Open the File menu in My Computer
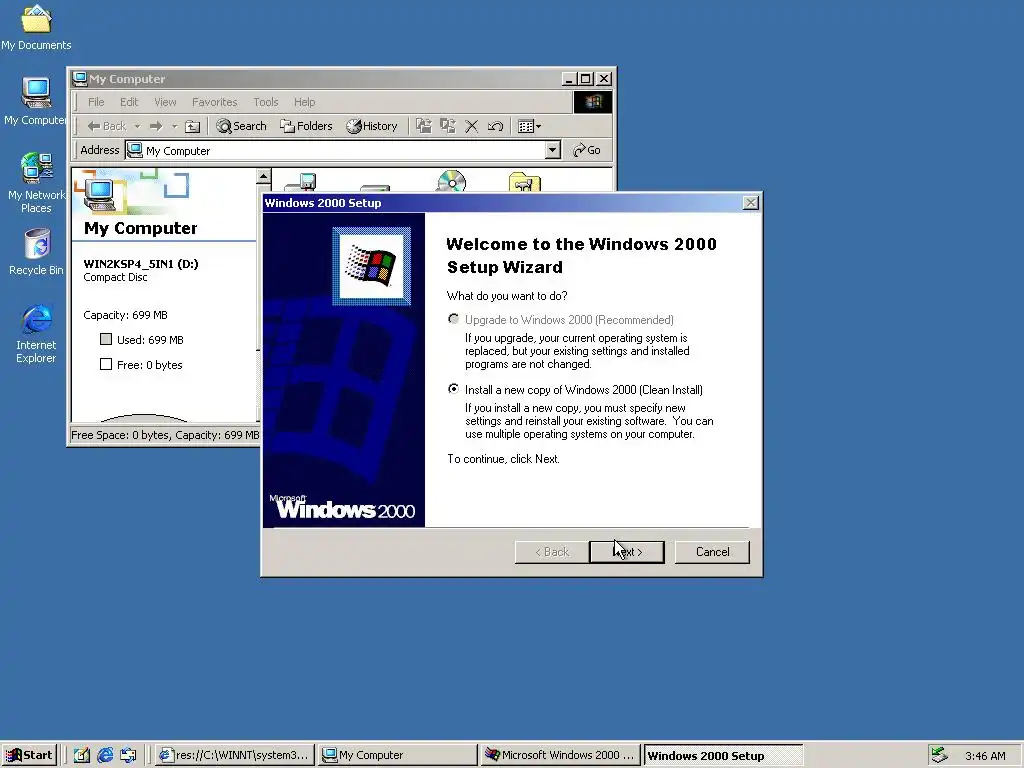The height and width of the screenshot is (768, 1024). (96, 102)
